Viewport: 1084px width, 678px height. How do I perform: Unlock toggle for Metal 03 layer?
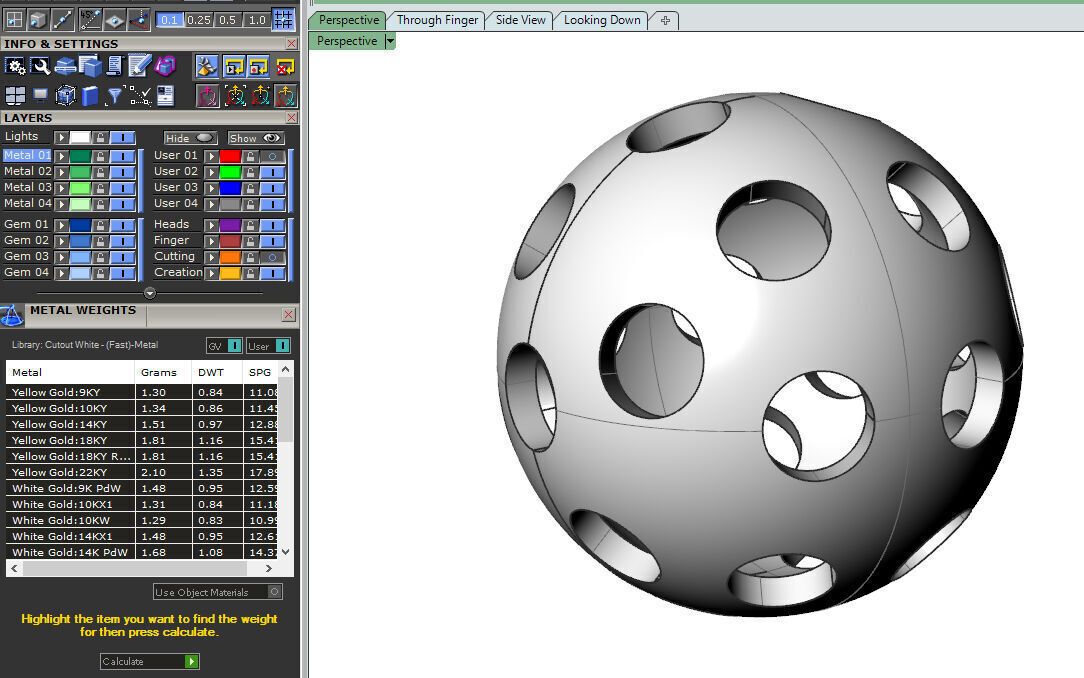[x=100, y=188]
